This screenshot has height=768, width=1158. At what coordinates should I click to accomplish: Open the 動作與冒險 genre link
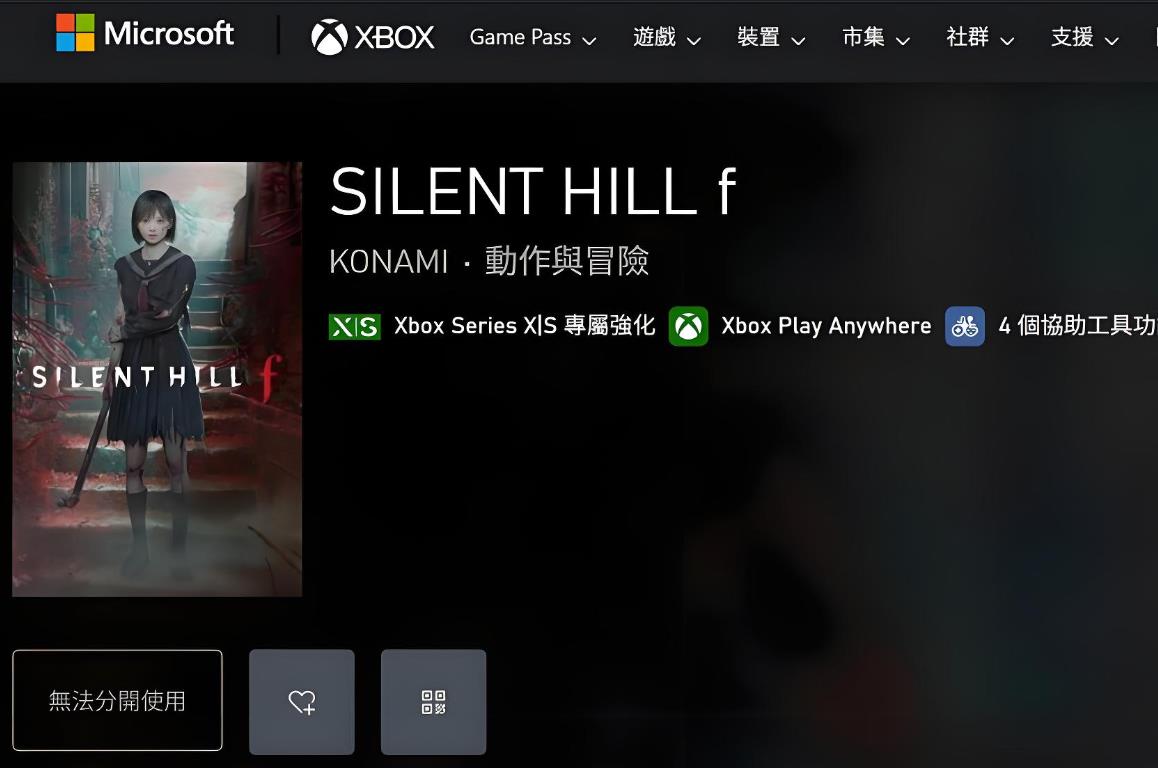(566, 261)
